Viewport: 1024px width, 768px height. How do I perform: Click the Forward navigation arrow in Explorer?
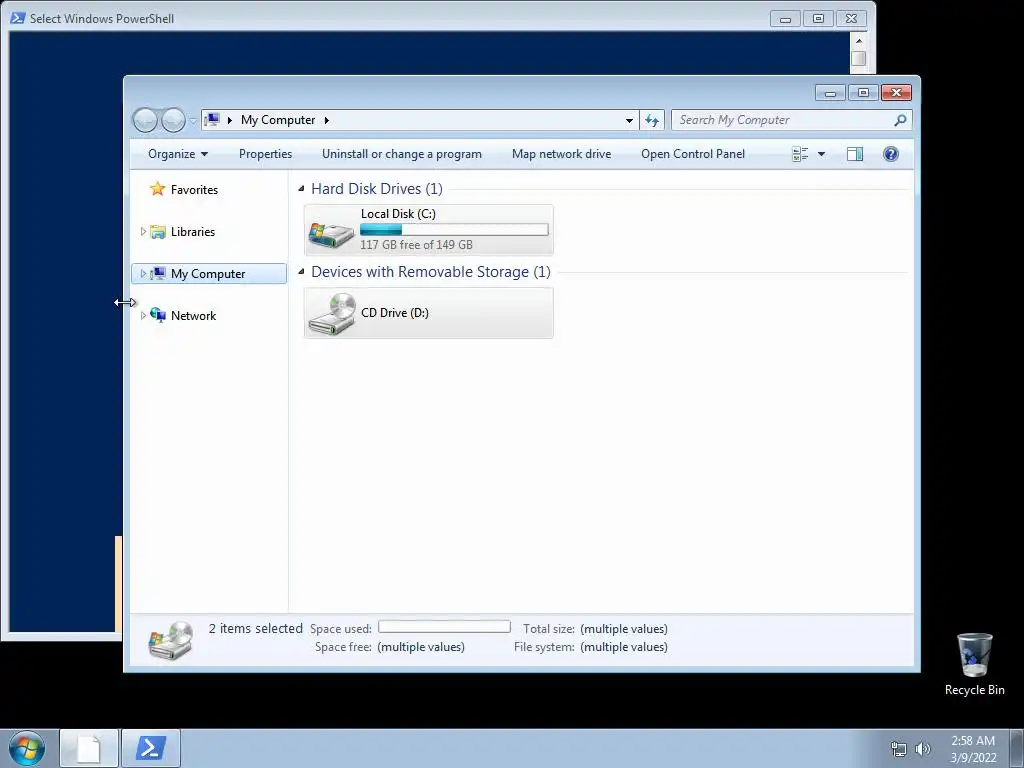tap(173, 120)
